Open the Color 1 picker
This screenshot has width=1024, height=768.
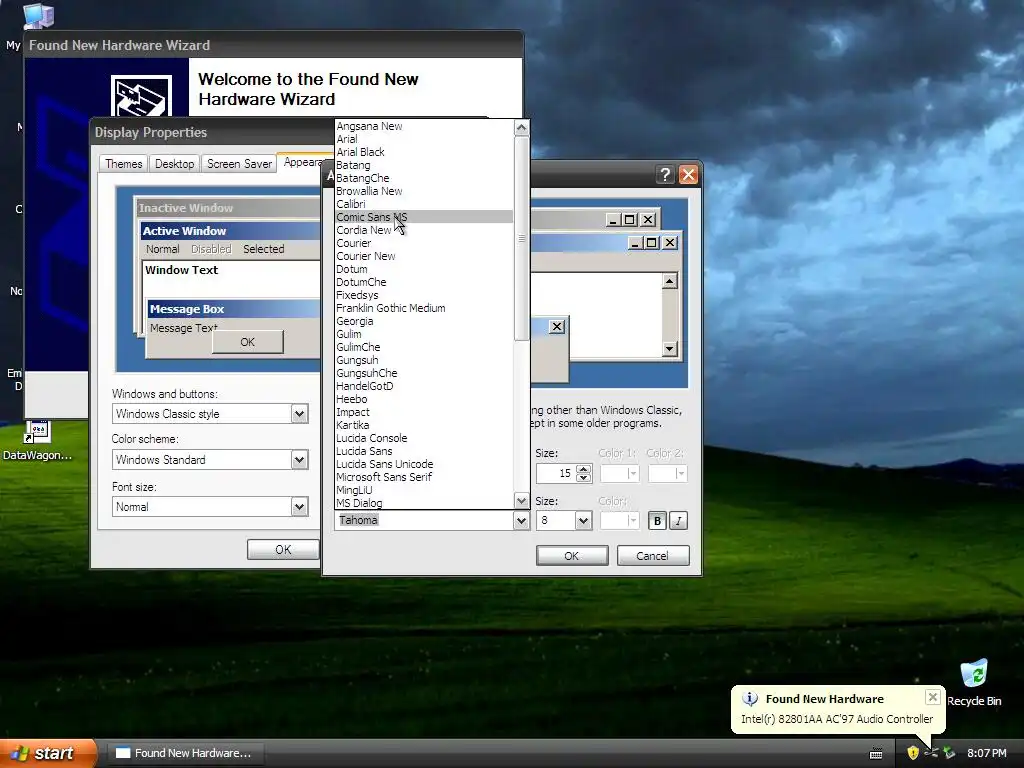(x=619, y=473)
